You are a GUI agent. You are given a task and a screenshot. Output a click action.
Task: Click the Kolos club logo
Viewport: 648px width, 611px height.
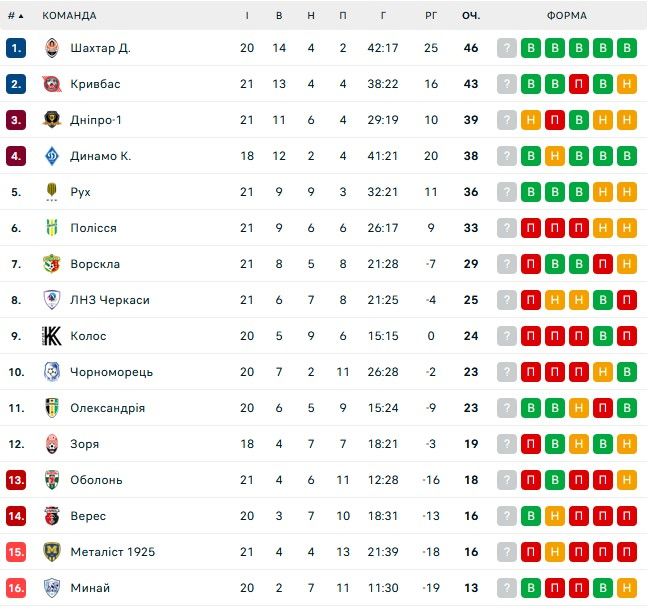click(52, 336)
